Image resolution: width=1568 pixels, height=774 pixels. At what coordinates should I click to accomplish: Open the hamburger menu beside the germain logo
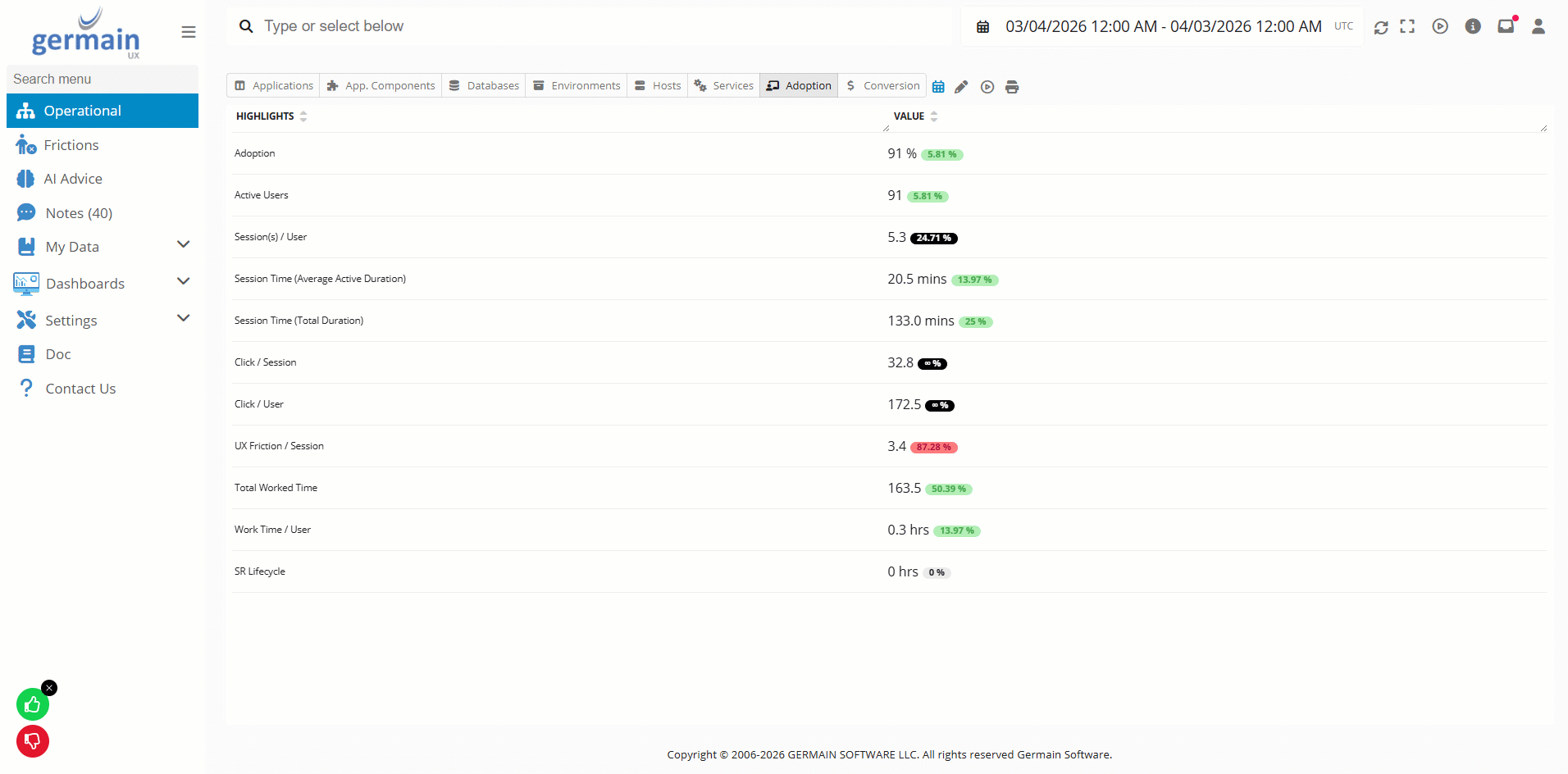point(188,31)
